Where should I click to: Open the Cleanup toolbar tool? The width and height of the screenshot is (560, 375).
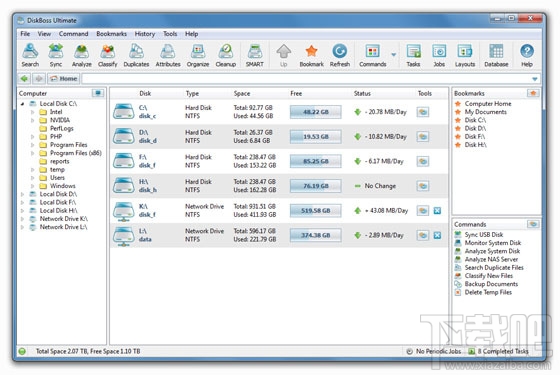click(226, 55)
